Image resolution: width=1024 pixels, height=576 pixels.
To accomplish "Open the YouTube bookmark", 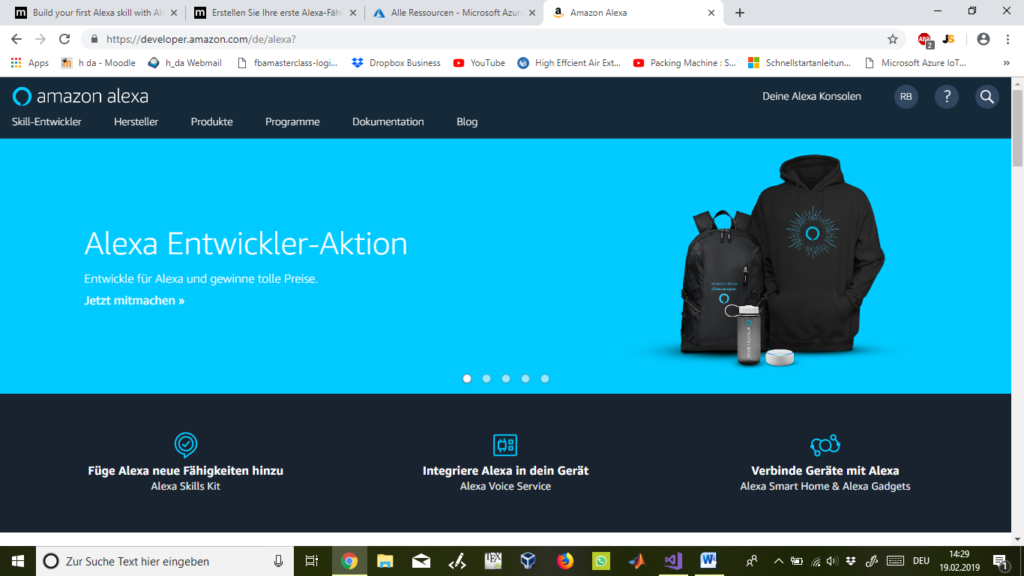I will point(479,63).
